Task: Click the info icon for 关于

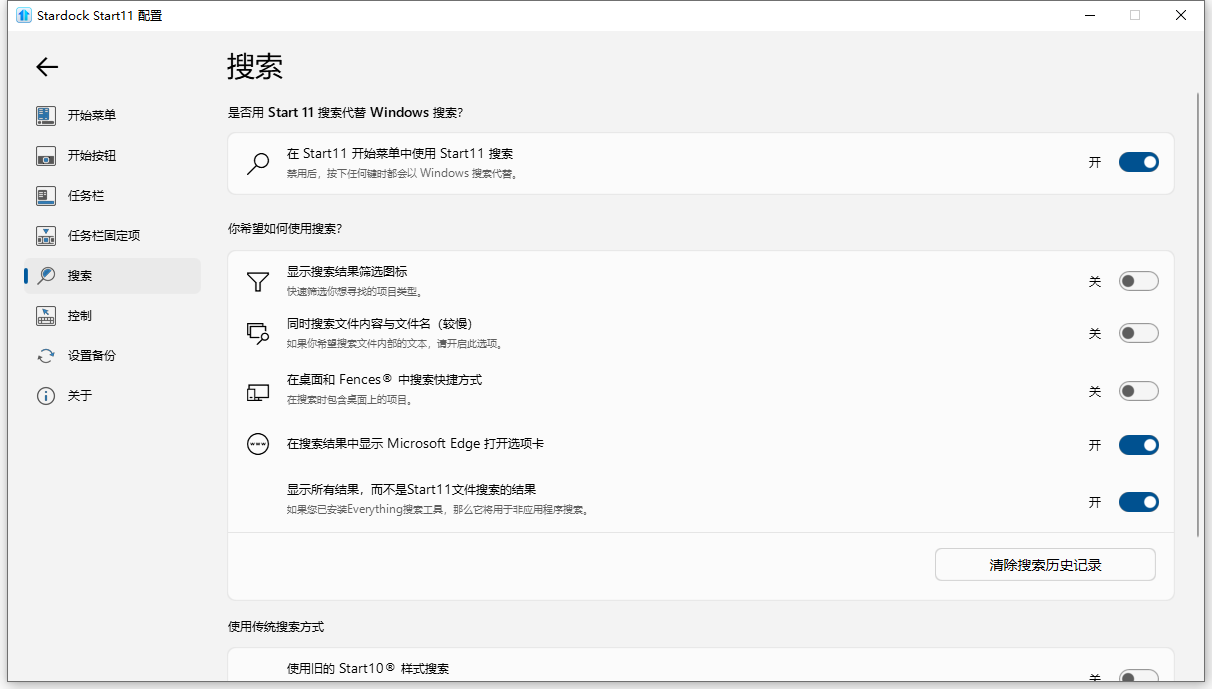Action: pyautogui.click(x=46, y=395)
